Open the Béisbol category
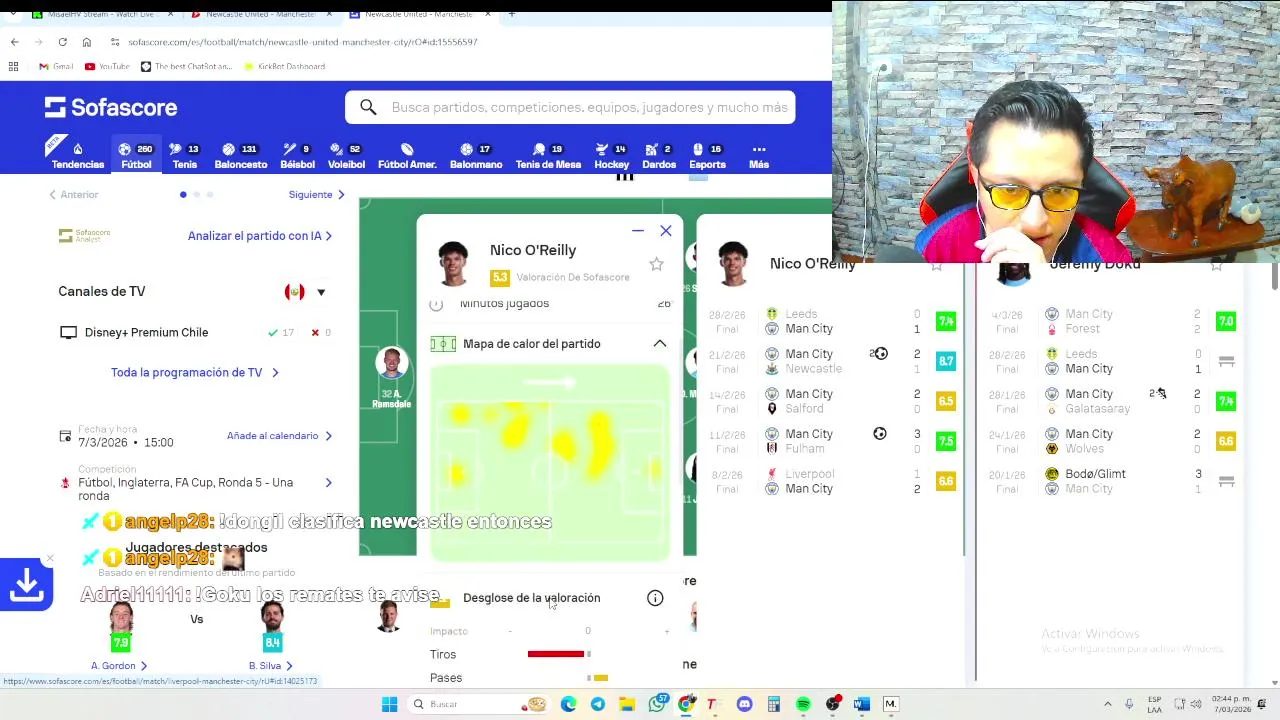 [x=297, y=155]
